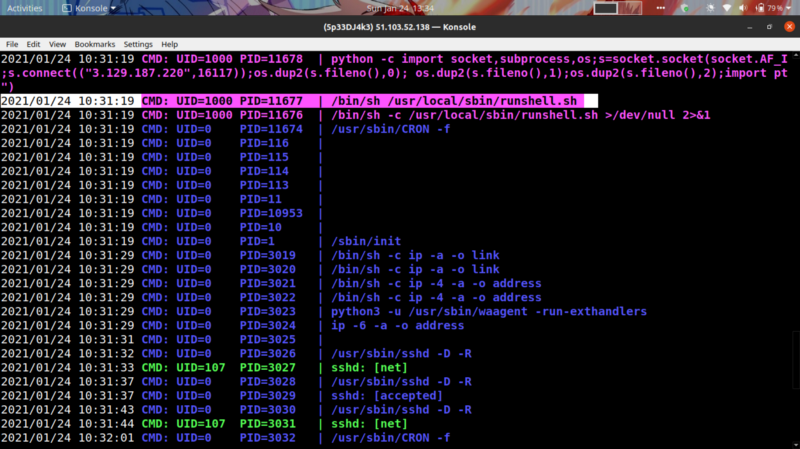Open the File menu
This screenshot has height=449, width=800.
(12, 44)
